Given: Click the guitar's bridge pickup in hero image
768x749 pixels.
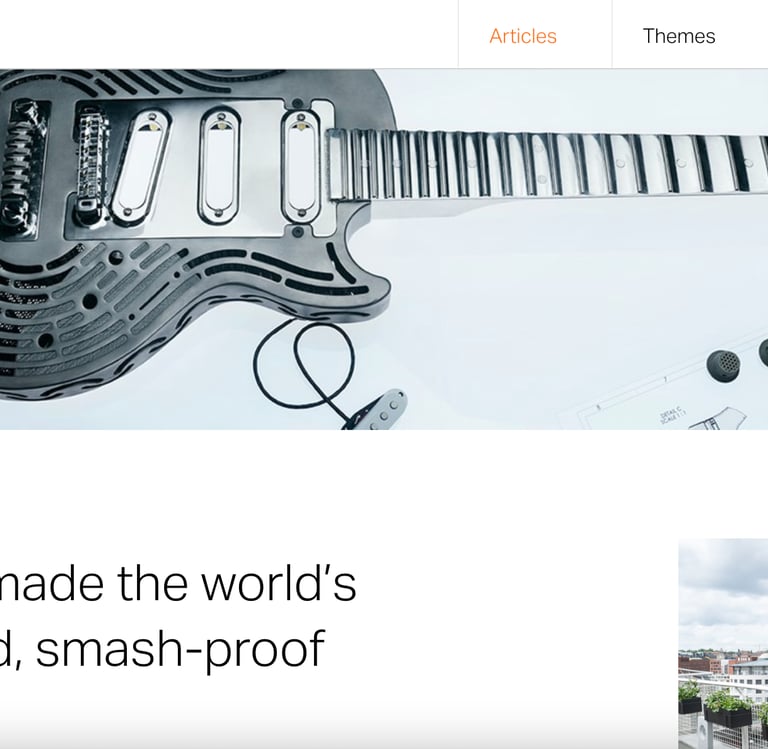Looking at the screenshot, I should pyautogui.click(x=141, y=167).
